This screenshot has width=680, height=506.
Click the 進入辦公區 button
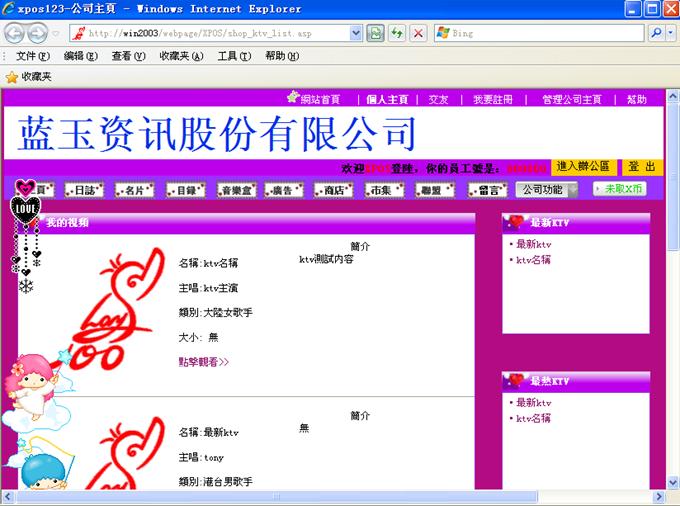(x=583, y=167)
